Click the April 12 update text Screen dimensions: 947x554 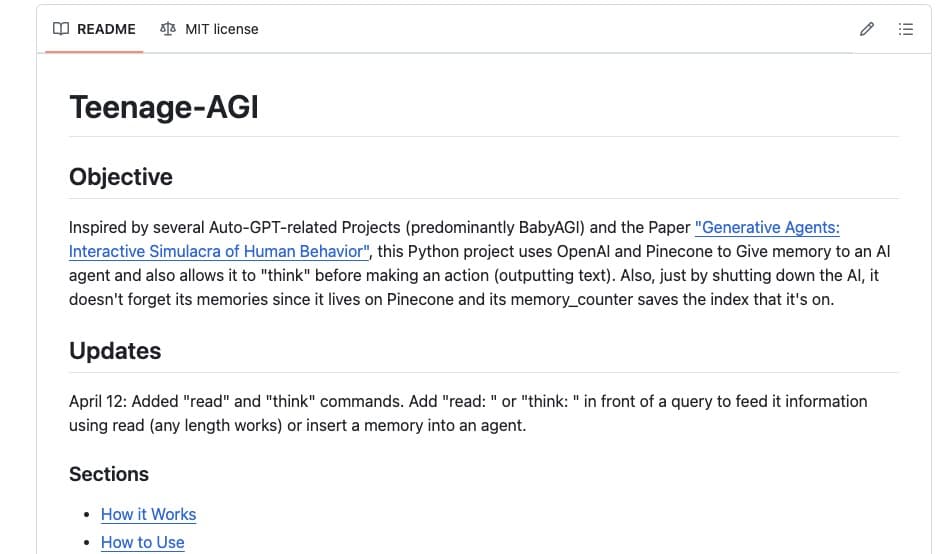click(x=468, y=413)
